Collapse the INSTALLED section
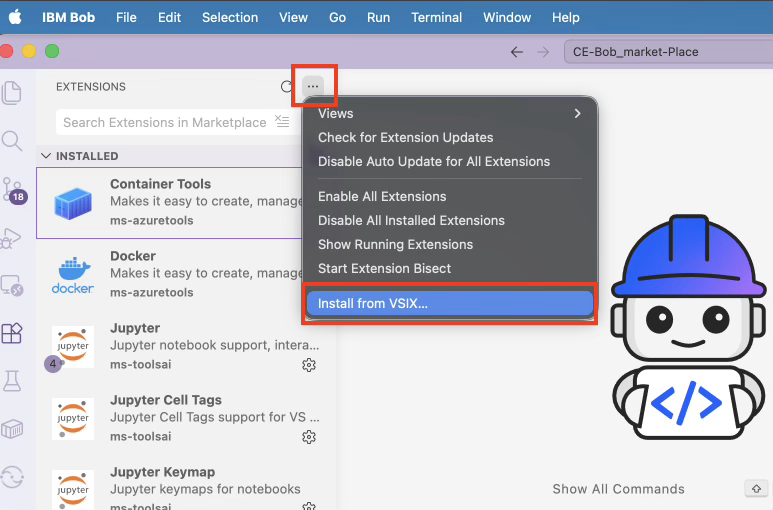 [x=46, y=156]
